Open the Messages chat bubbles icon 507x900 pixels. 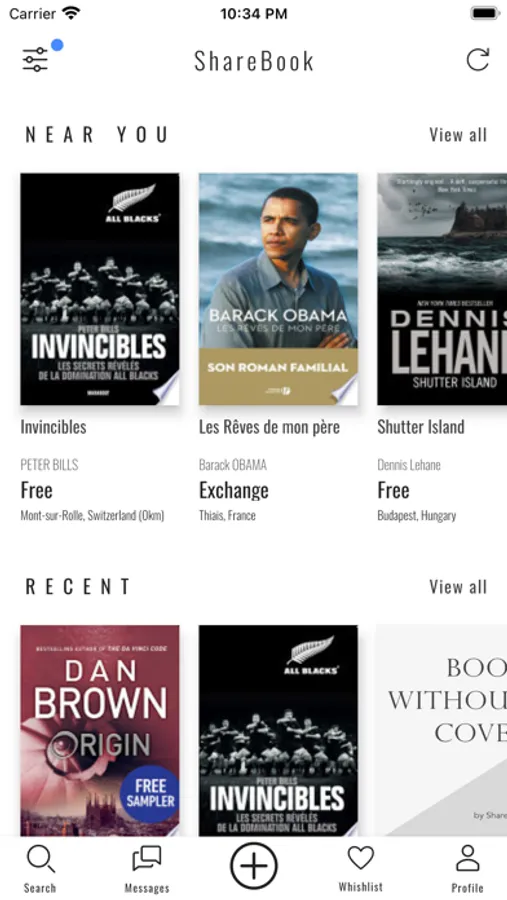[146, 859]
